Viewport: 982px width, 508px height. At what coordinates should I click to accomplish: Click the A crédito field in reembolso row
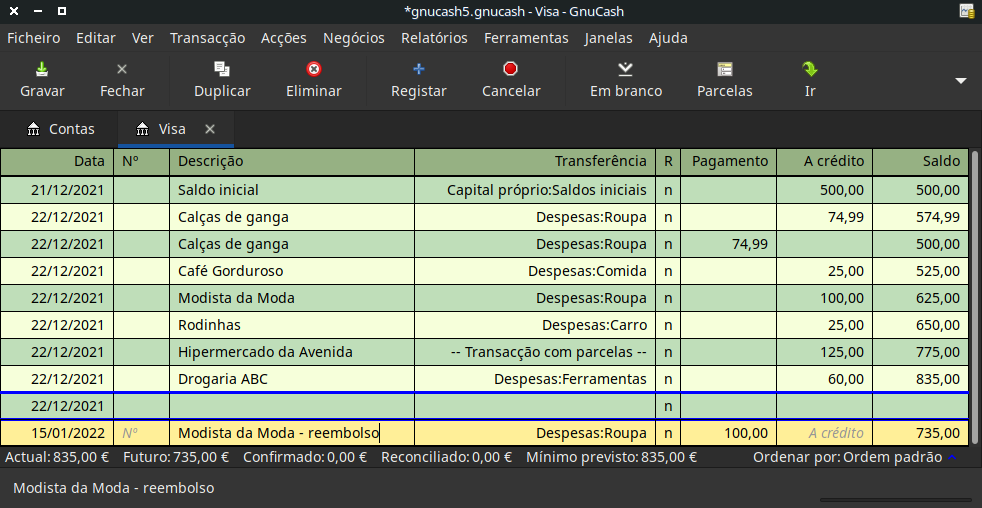tap(824, 433)
